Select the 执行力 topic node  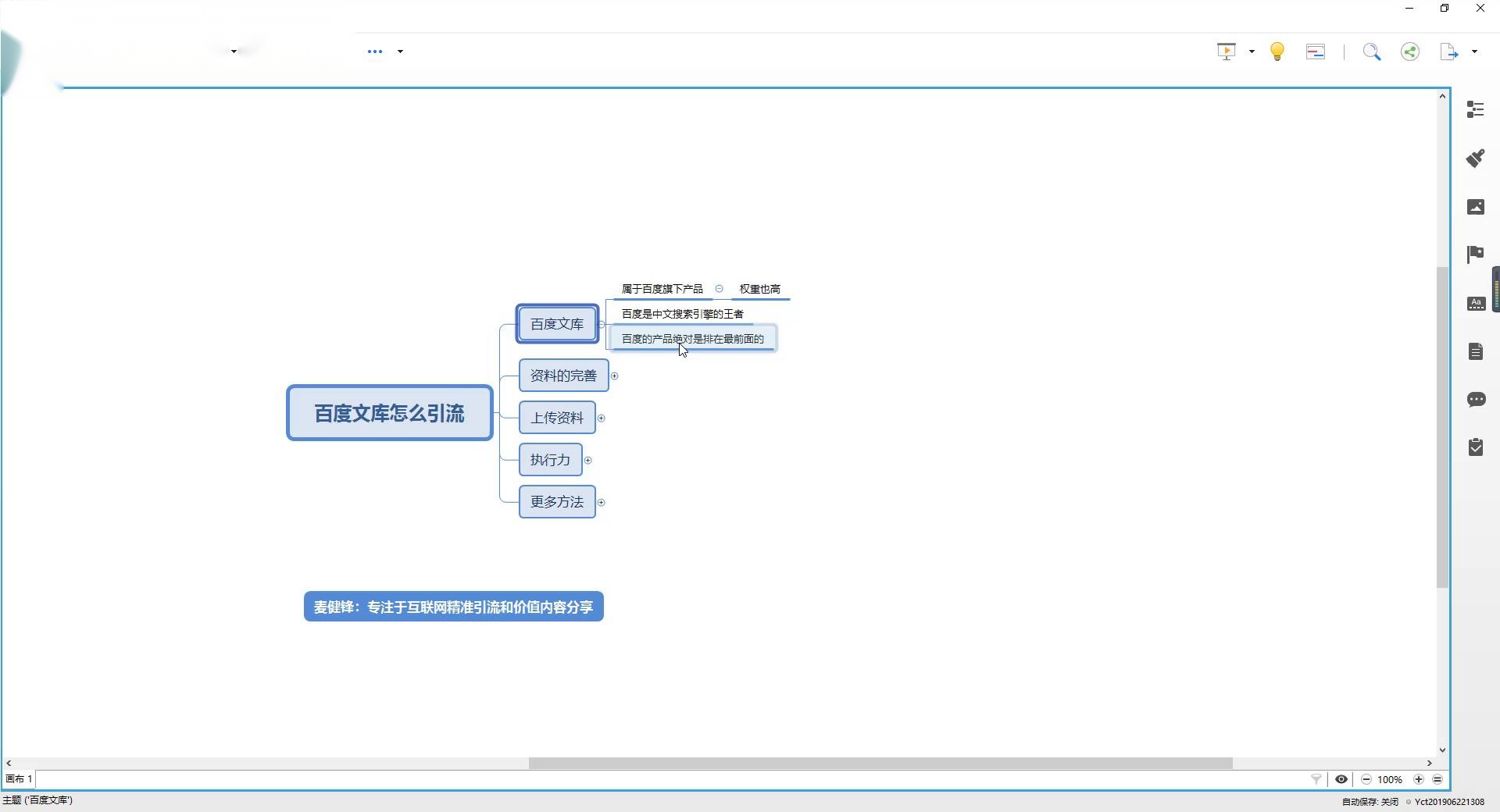[551, 460]
